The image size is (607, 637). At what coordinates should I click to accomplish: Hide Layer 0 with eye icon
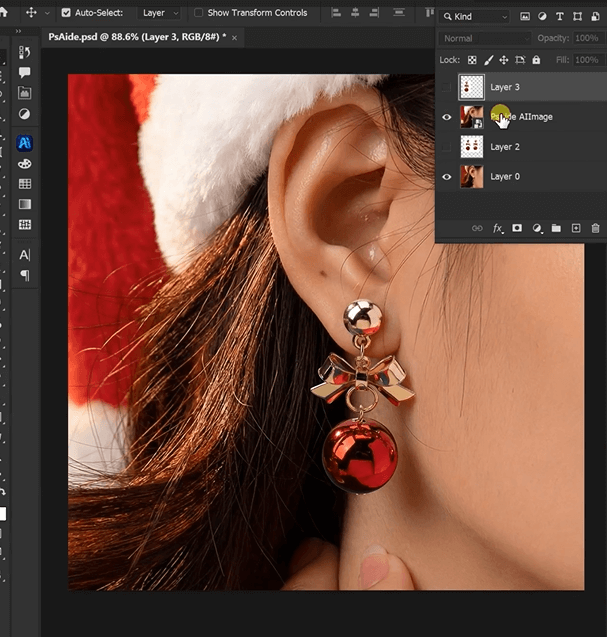447,177
